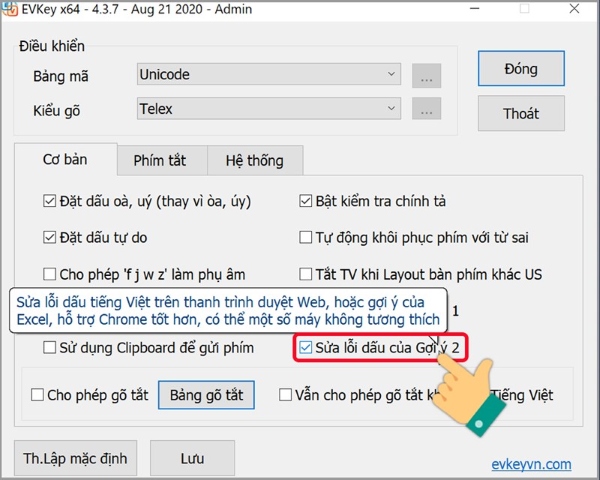Enable 'Sử dụng Clipboard để gửi phím'
This screenshot has height=480, width=600.
51,349
